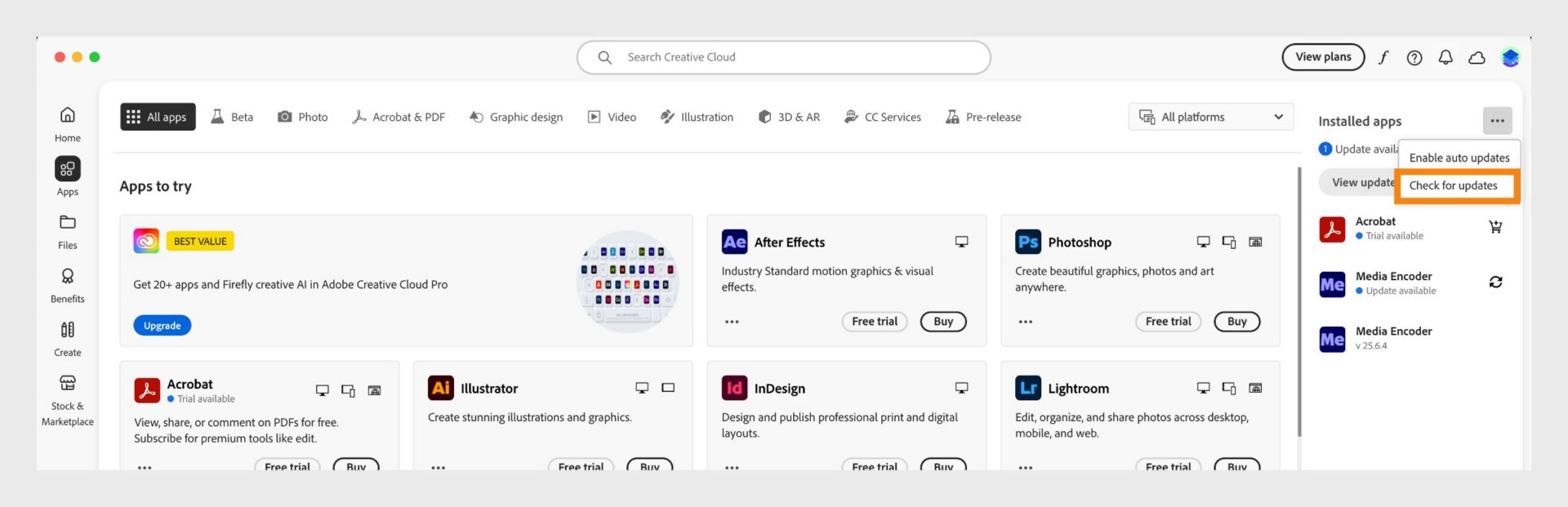Choose Enable auto updates menu entry
The height and width of the screenshot is (507, 1568).
tap(1459, 158)
